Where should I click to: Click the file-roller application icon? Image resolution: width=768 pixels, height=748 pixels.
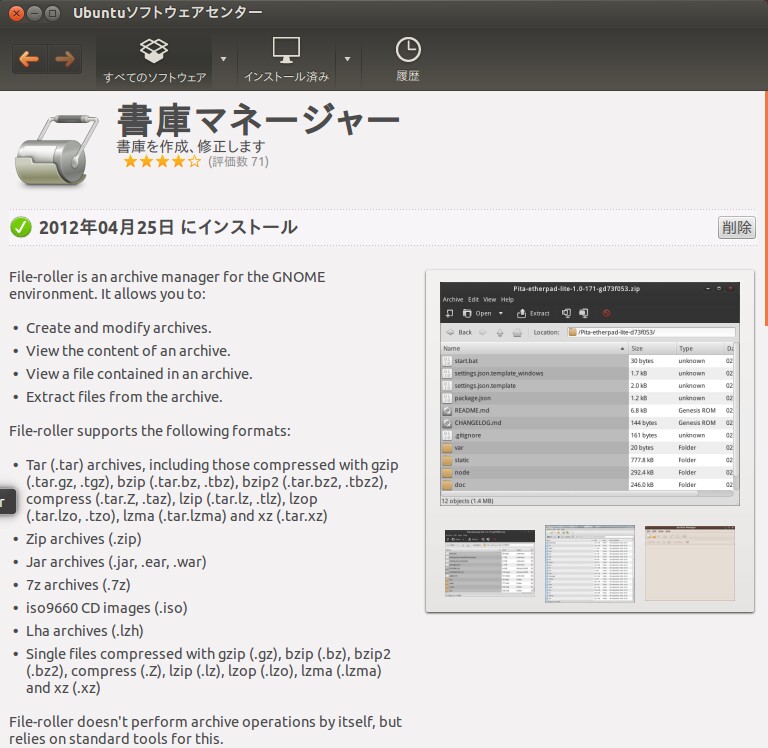click(55, 151)
